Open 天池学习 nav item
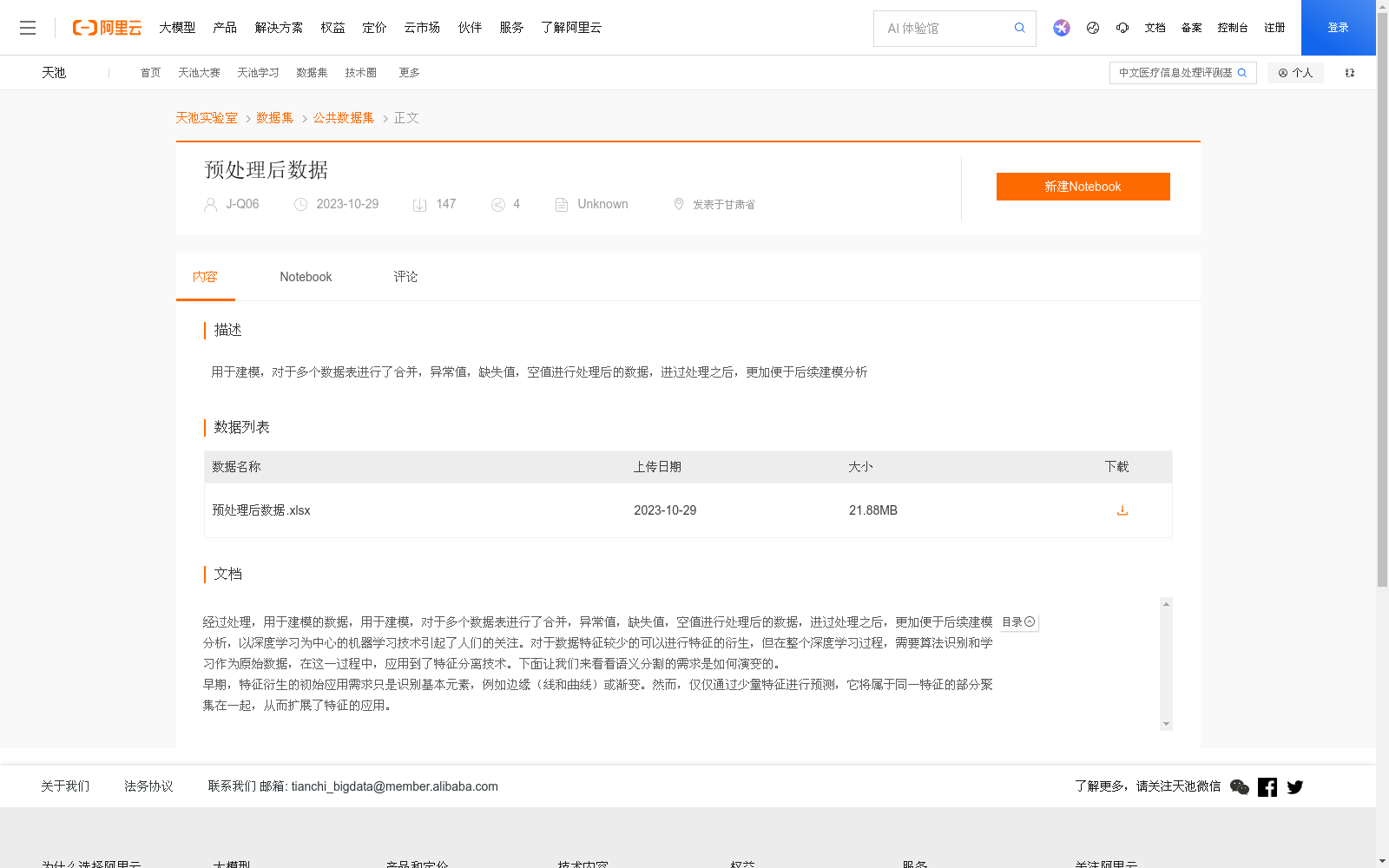Viewport: 1389px width, 868px height. [258, 73]
